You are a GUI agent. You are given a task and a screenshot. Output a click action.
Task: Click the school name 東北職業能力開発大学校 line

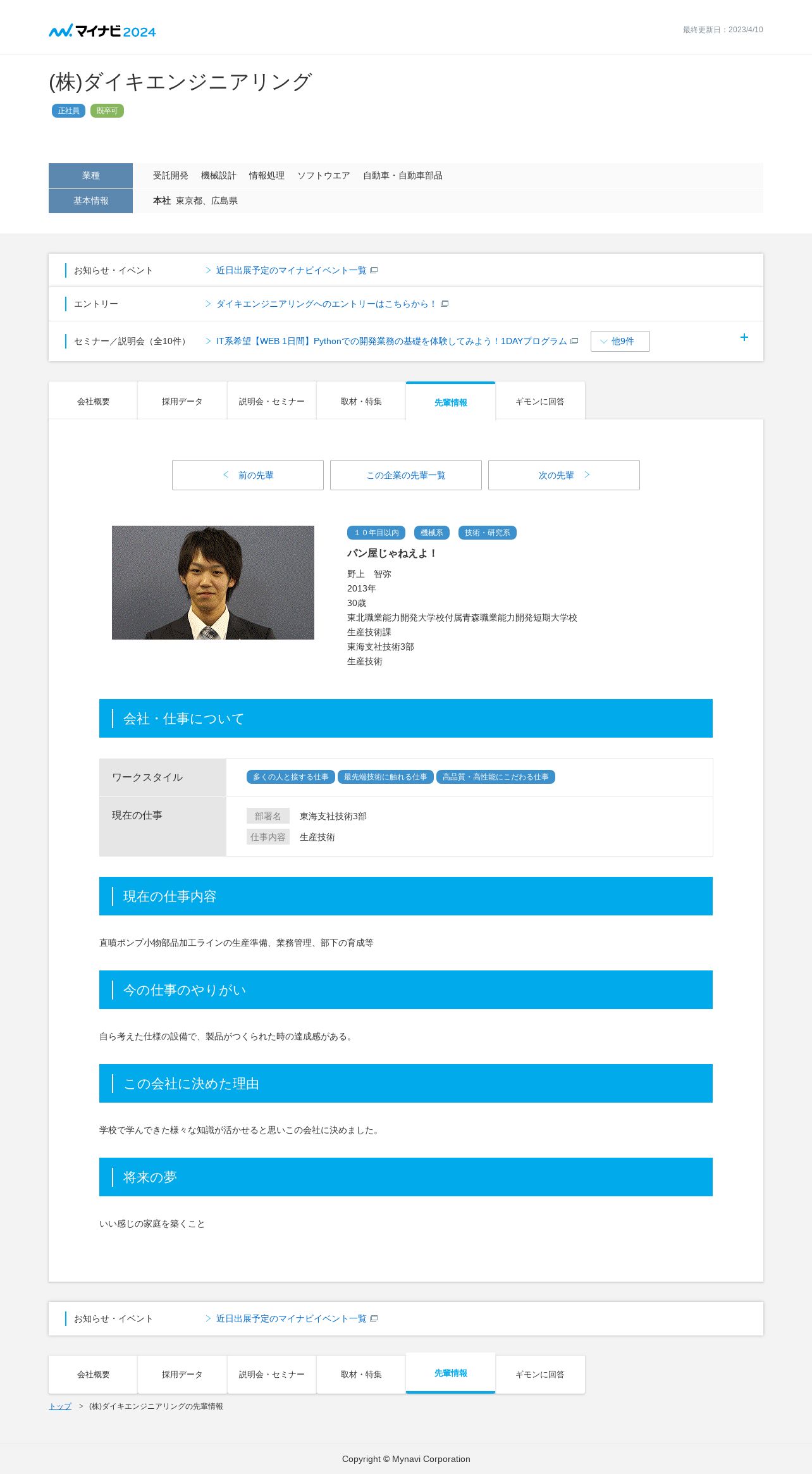click(462, 617)
